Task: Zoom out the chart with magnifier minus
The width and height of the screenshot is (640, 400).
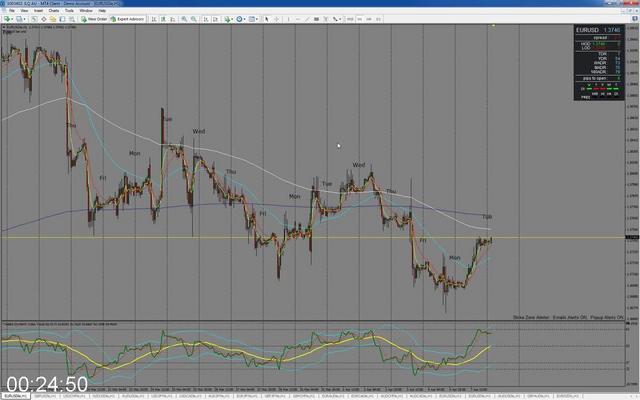Action: (194, 19)
